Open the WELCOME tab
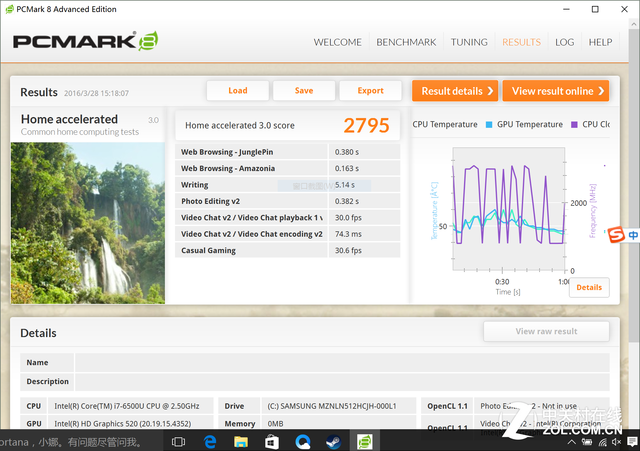The image size is (640, 451). point(338,42)
